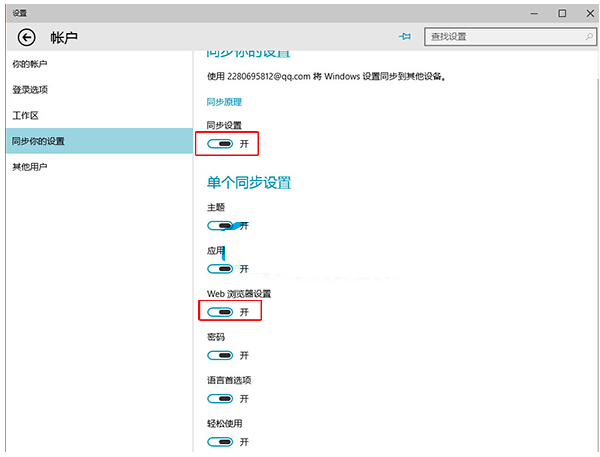This screenshot has height=457, width=600.
Task: Switch off Web 浏览器设置 sync
Action: tap(220, 312)
